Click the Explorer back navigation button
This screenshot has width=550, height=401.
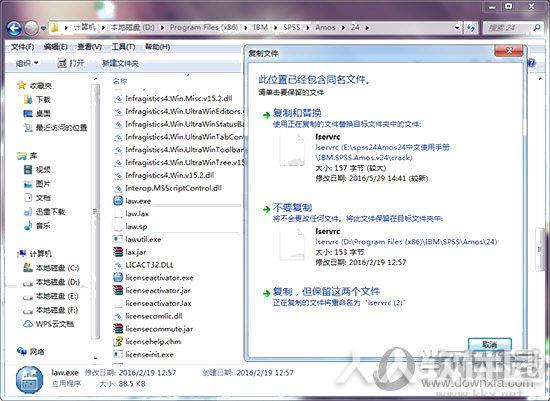point(14,28)
